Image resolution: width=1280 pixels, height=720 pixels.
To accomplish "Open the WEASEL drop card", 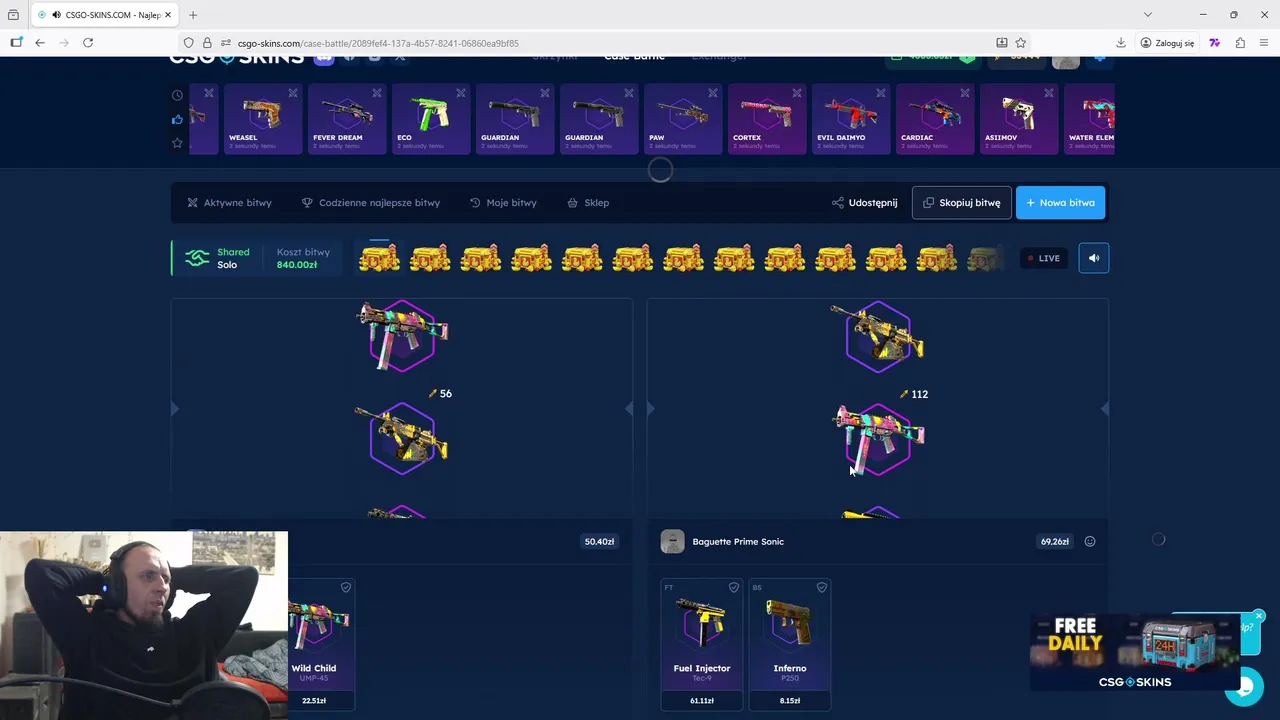I will click(263, 119).
